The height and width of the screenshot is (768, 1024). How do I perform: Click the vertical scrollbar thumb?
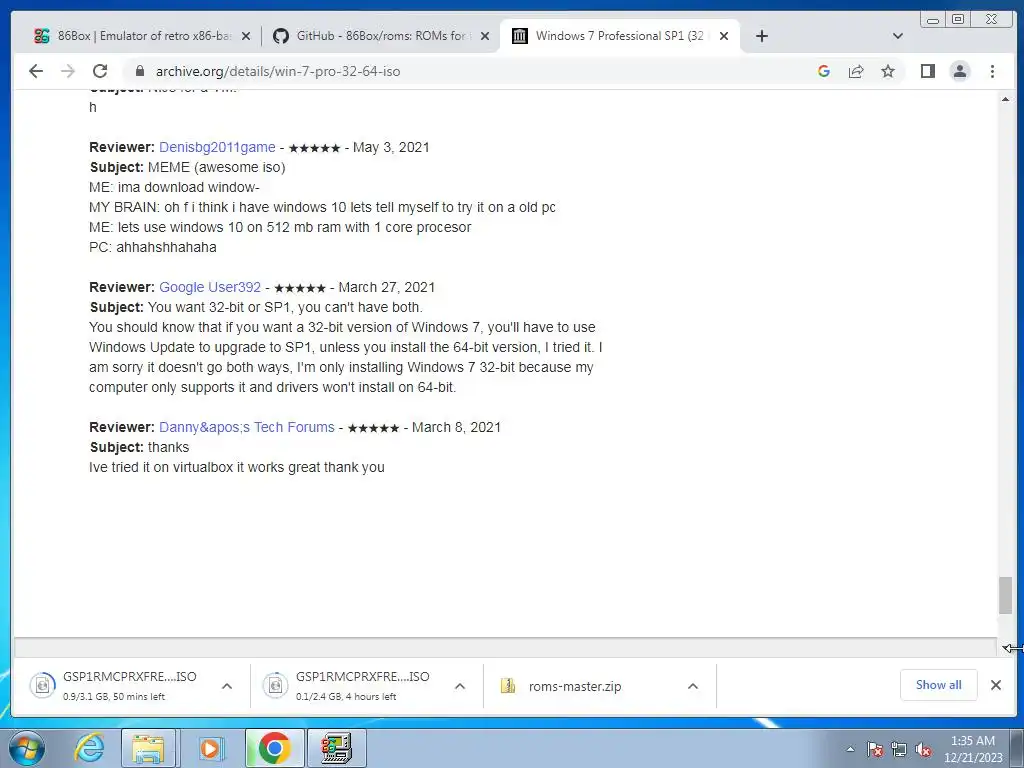pos(1005,596)
